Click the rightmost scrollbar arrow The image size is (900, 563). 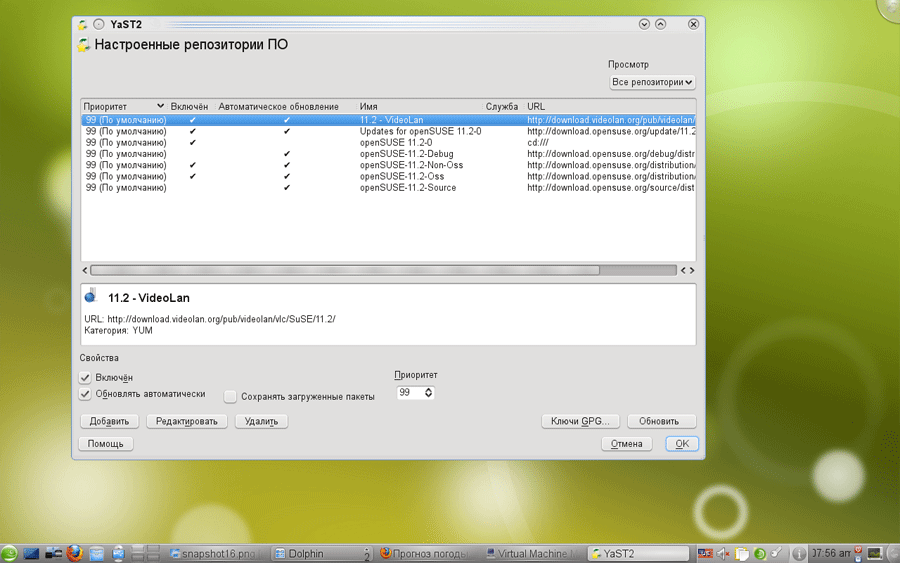click(x=692, y=270)
